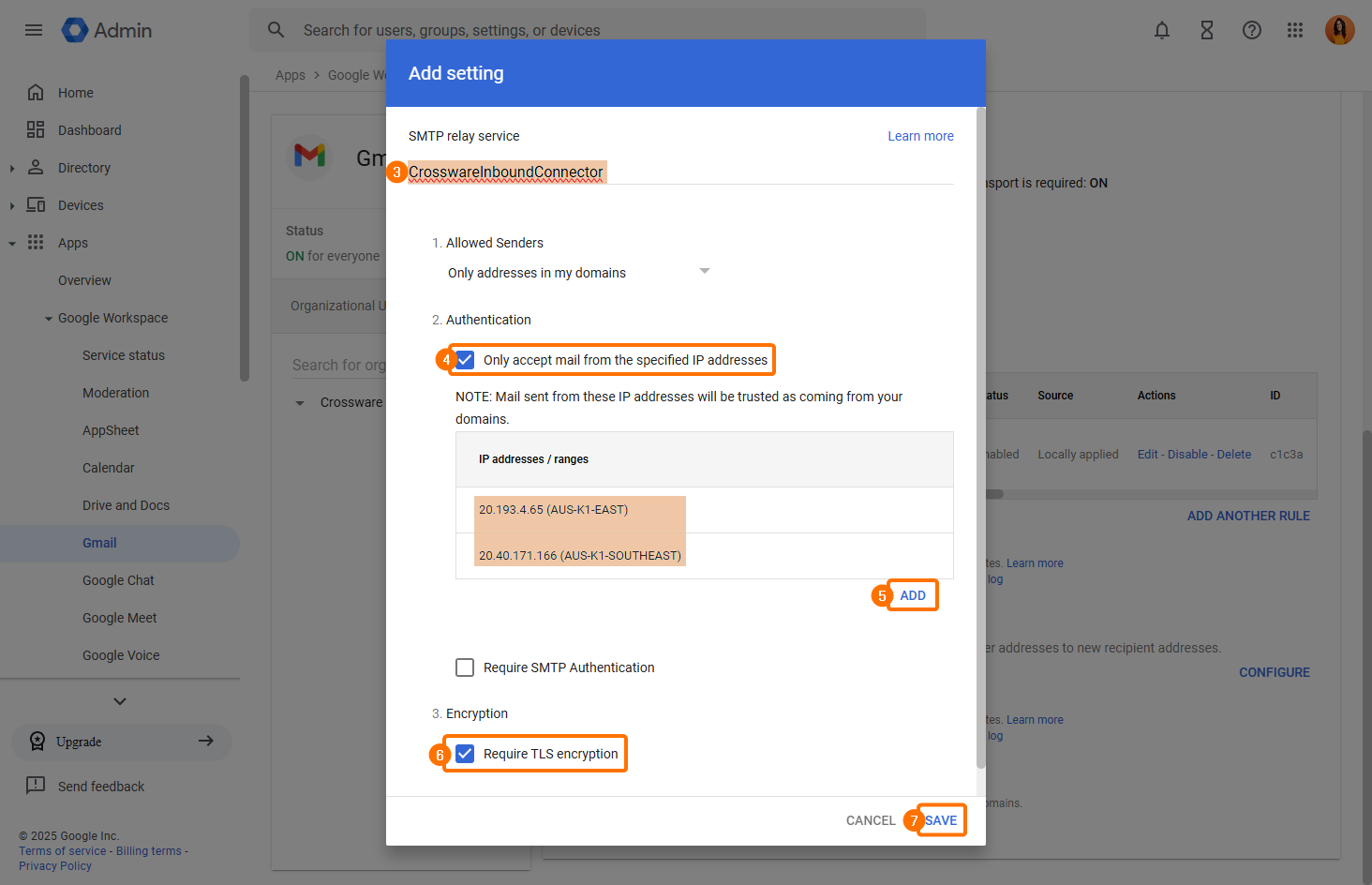Open Drive and Docs in sidebar
The image size is (1372, 885).
pyautogui.click(x=126, y=505)
